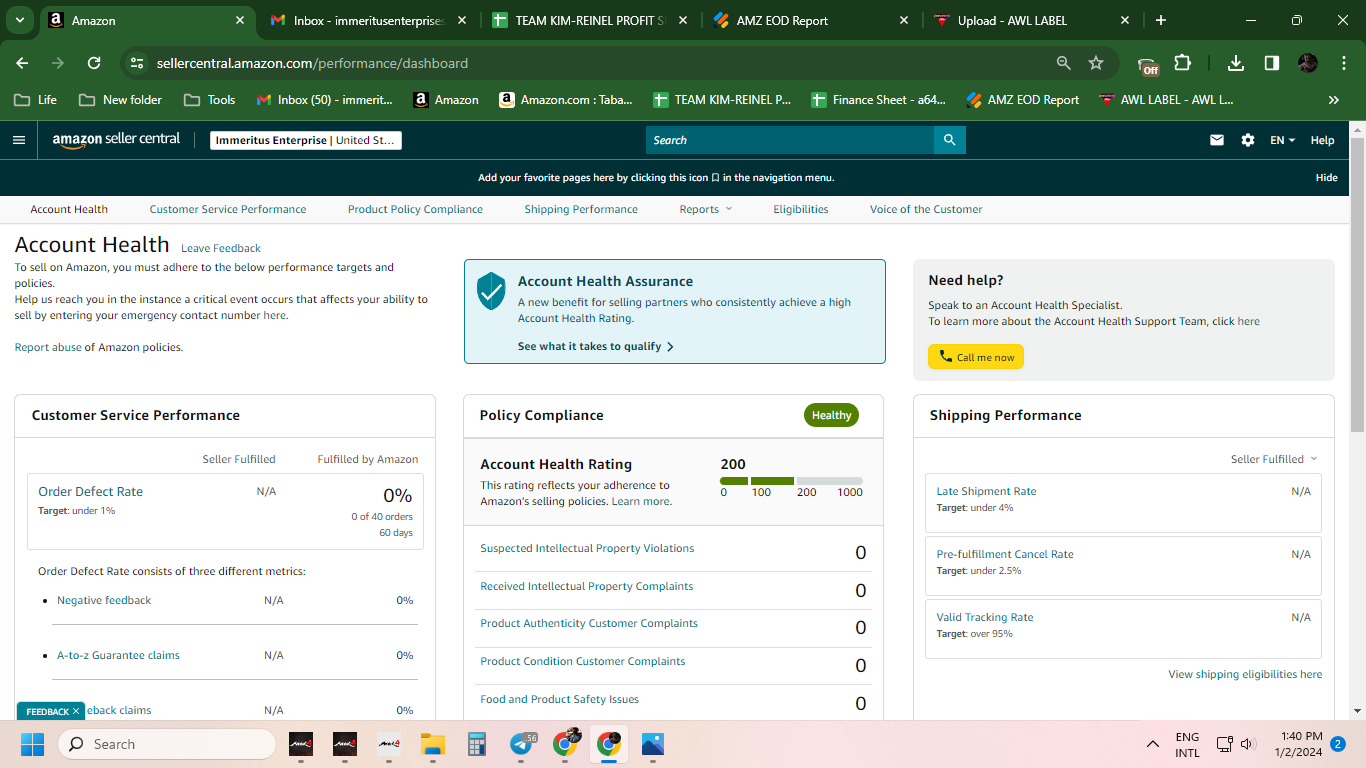The height and width of the screenshot is (768, 1366).
Task: Click the Help link in the header
Action: (x=1322, y=140)
